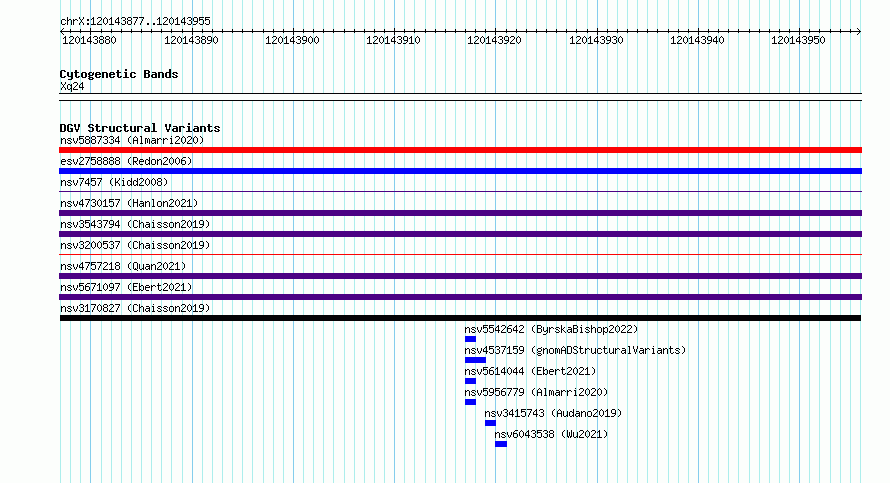
Task: Select the red nsv5887334 variant bar
Action: (x=460, y=150)
